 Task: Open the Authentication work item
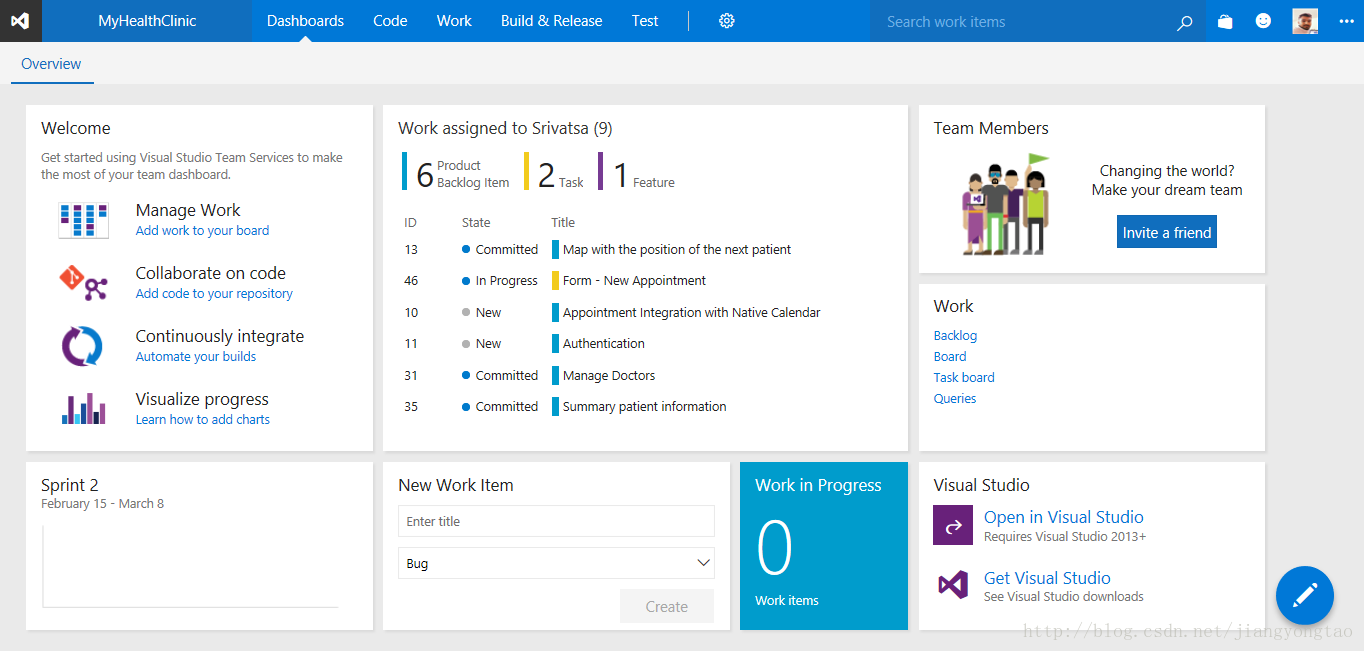click(604, 344)
